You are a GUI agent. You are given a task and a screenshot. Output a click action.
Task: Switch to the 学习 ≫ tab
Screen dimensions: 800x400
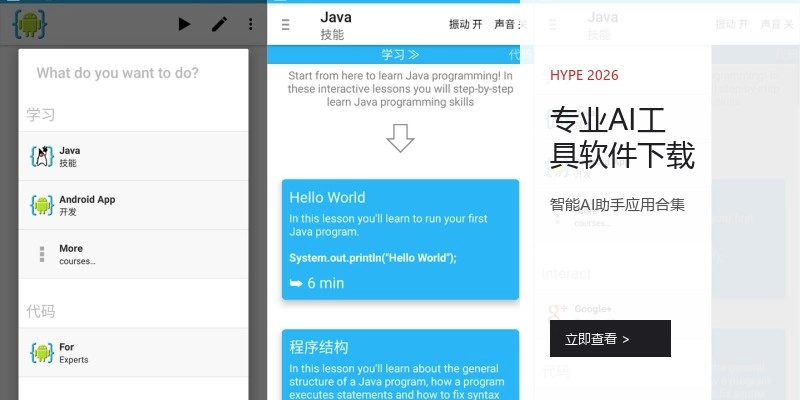point(400,55)
